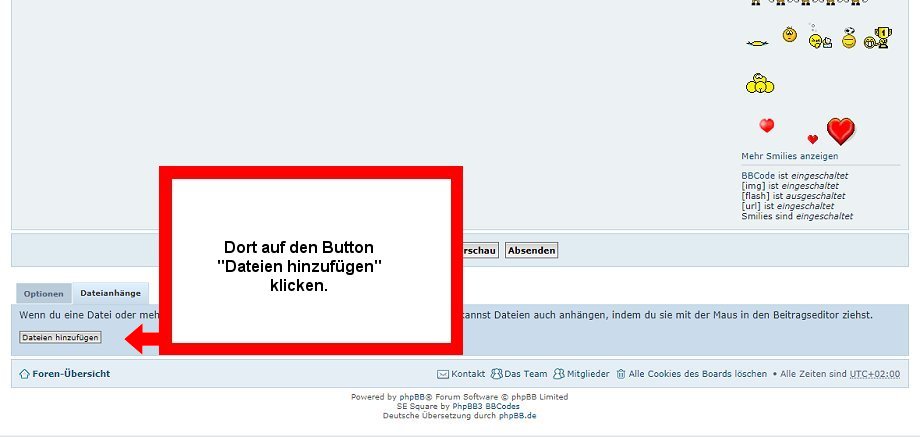Open the BBCode help link
Screen dimensions: 920x437
coord(753,176)
